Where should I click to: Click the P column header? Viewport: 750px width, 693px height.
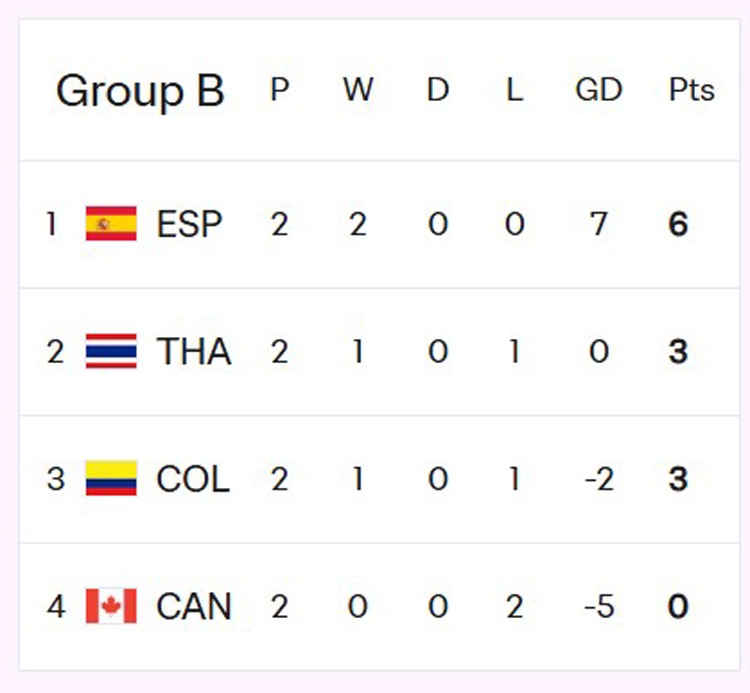coord(280,91)
